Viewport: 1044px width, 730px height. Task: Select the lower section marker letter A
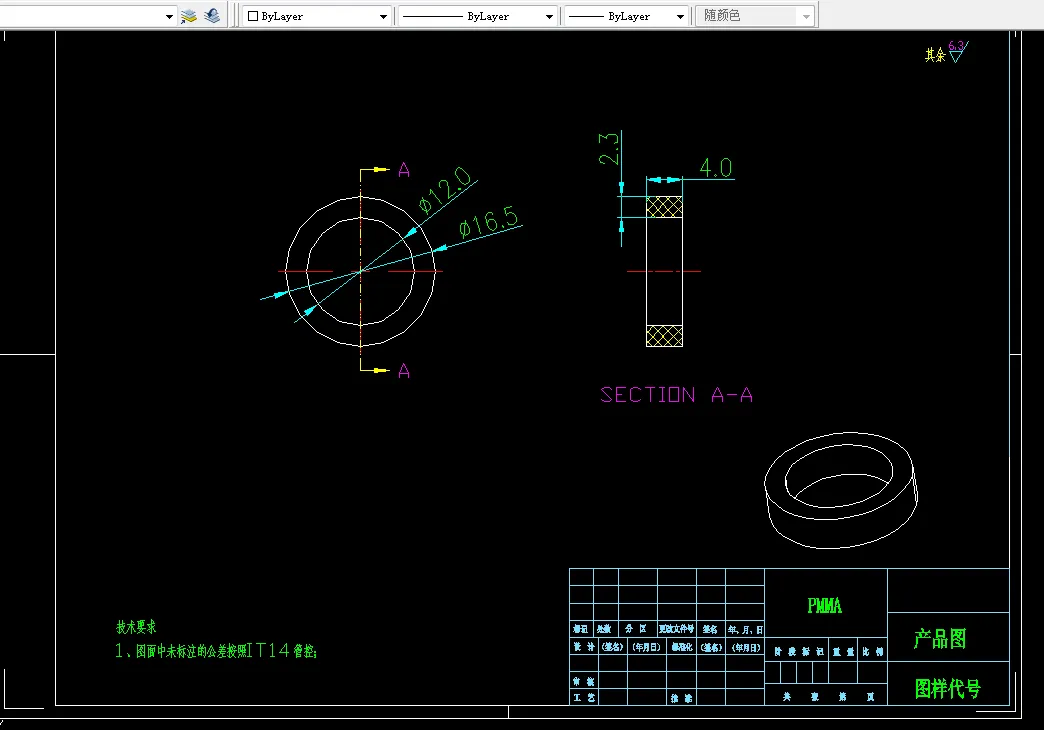pyautogui.click(x=403, y=371)
